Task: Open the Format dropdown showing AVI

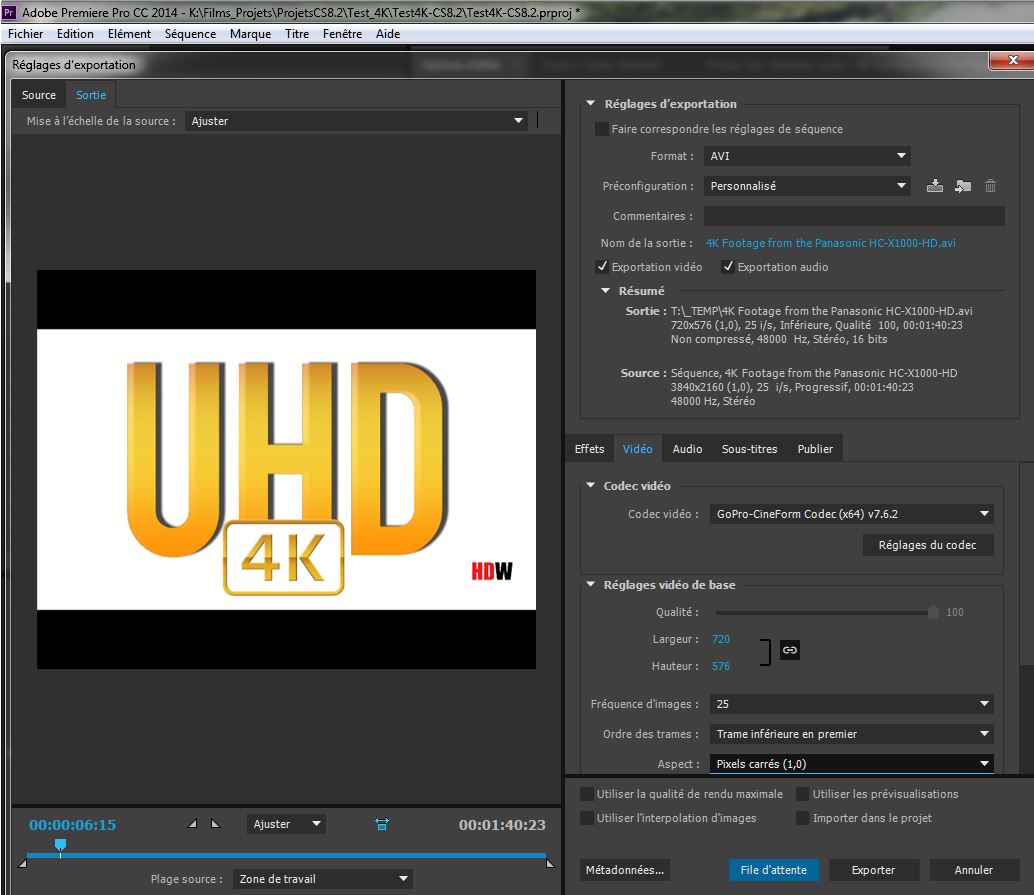Action: click(807, 156)
